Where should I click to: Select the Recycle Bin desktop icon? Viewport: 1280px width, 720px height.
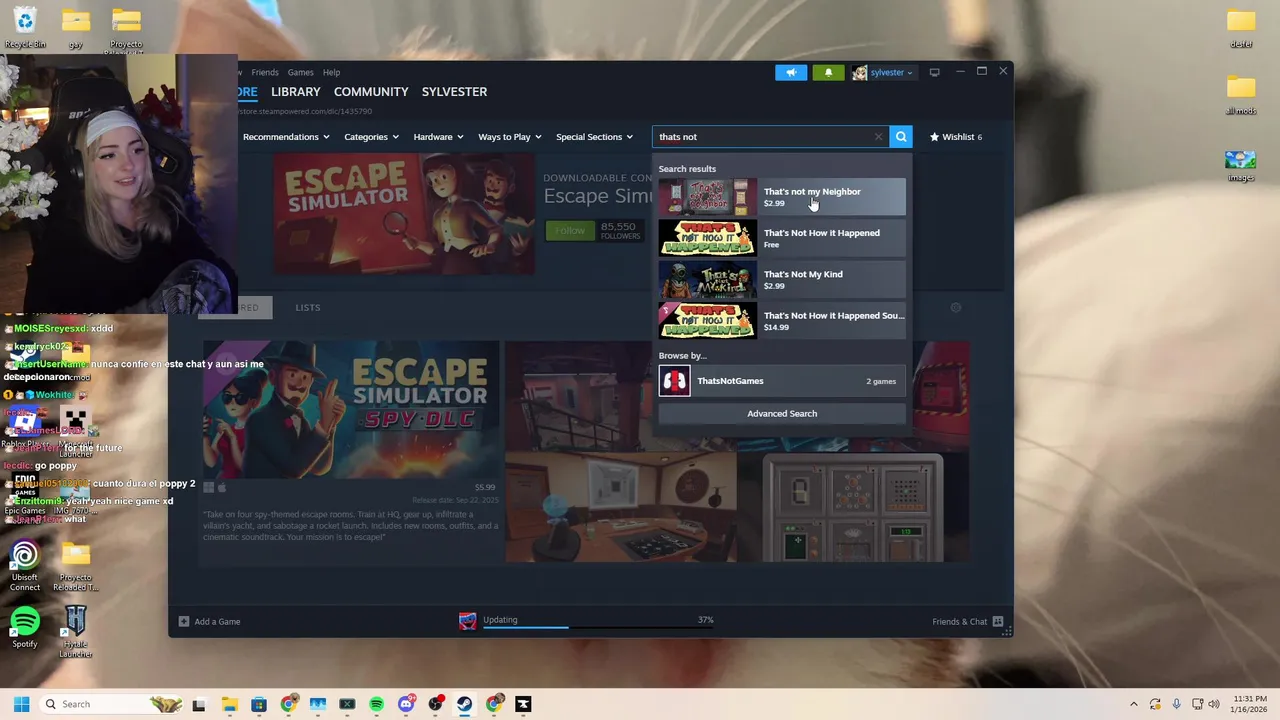pyautogui.click(x=25, y=27)
